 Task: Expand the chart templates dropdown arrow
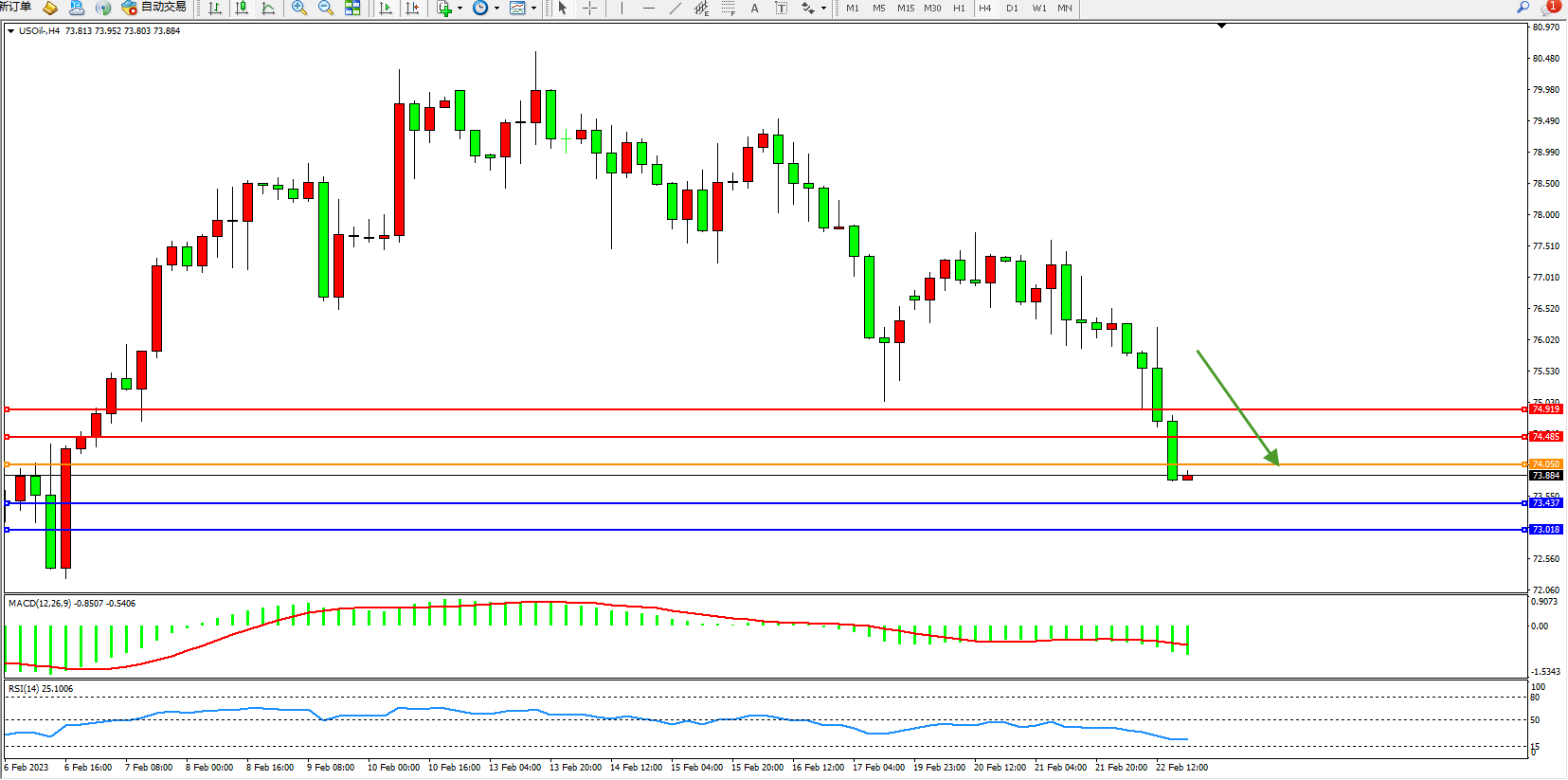pyautogui.click(x=533, y=9)
